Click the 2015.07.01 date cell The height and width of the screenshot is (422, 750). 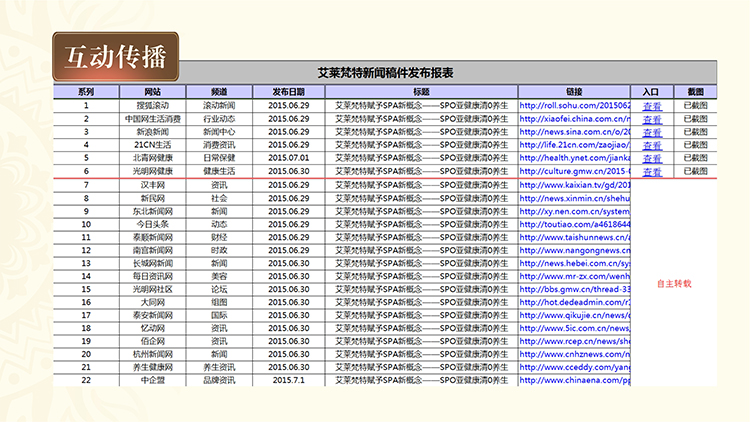point(290,157)
